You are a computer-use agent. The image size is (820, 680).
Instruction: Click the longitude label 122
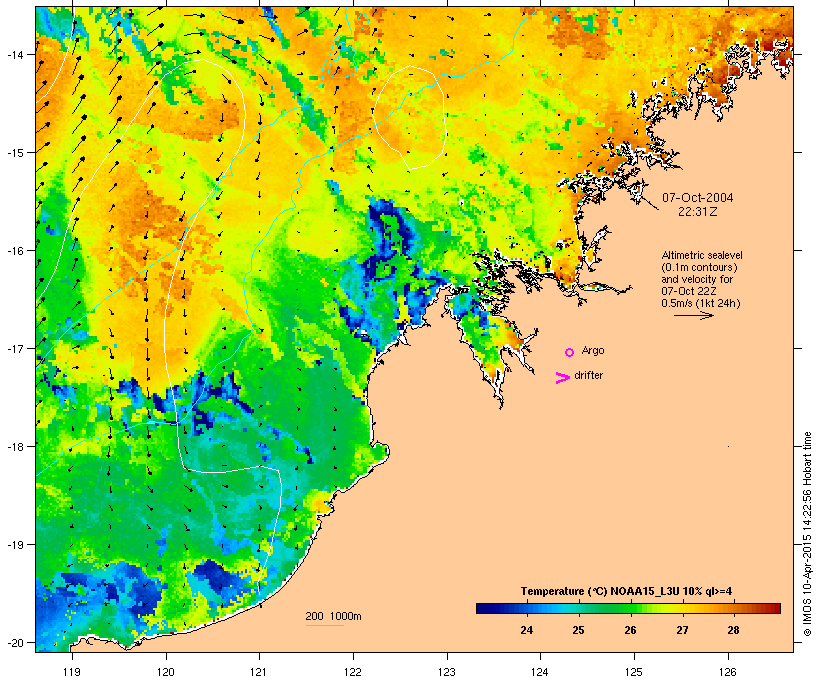pyautogui.click(x=353, y=672)
